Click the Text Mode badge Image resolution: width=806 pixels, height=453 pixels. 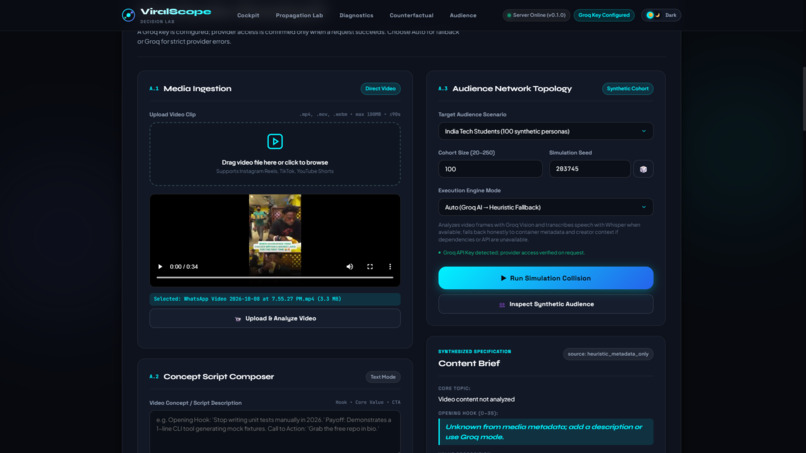pyautogui.click(x=383, y=377)
